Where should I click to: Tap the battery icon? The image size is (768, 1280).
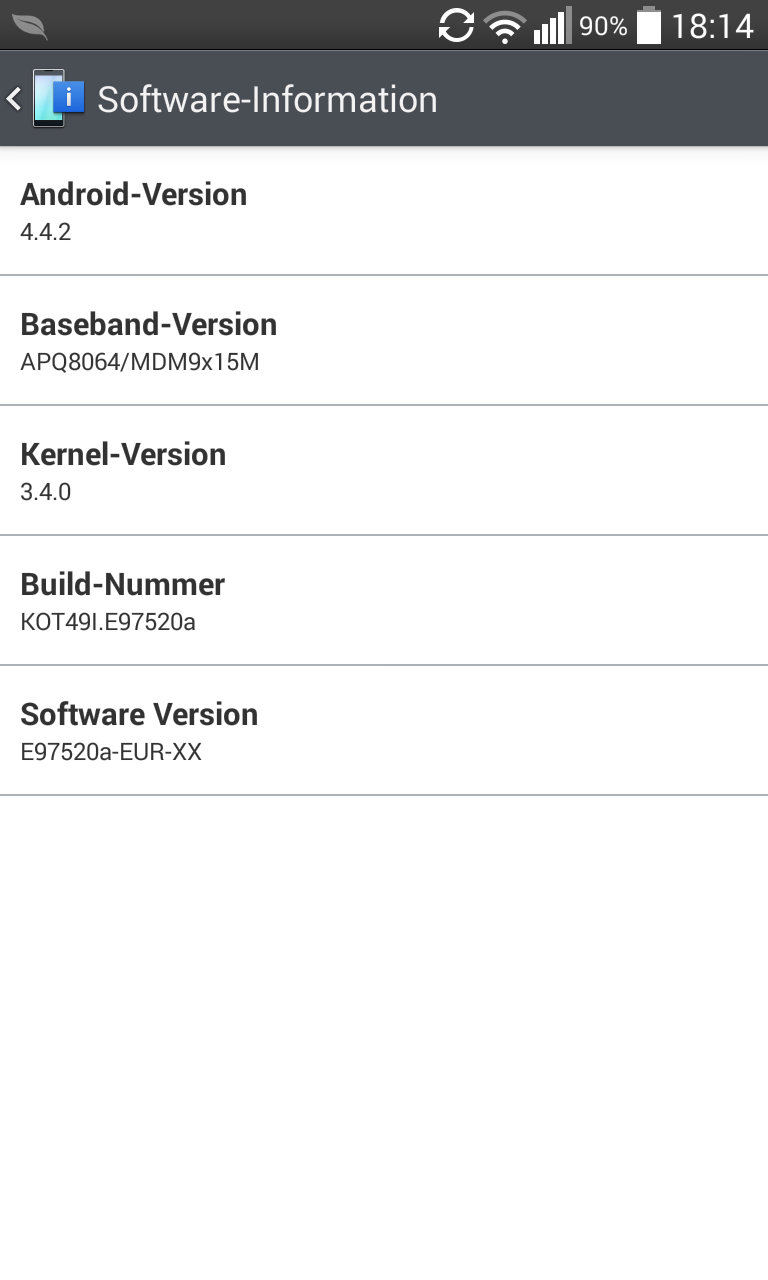649,26
